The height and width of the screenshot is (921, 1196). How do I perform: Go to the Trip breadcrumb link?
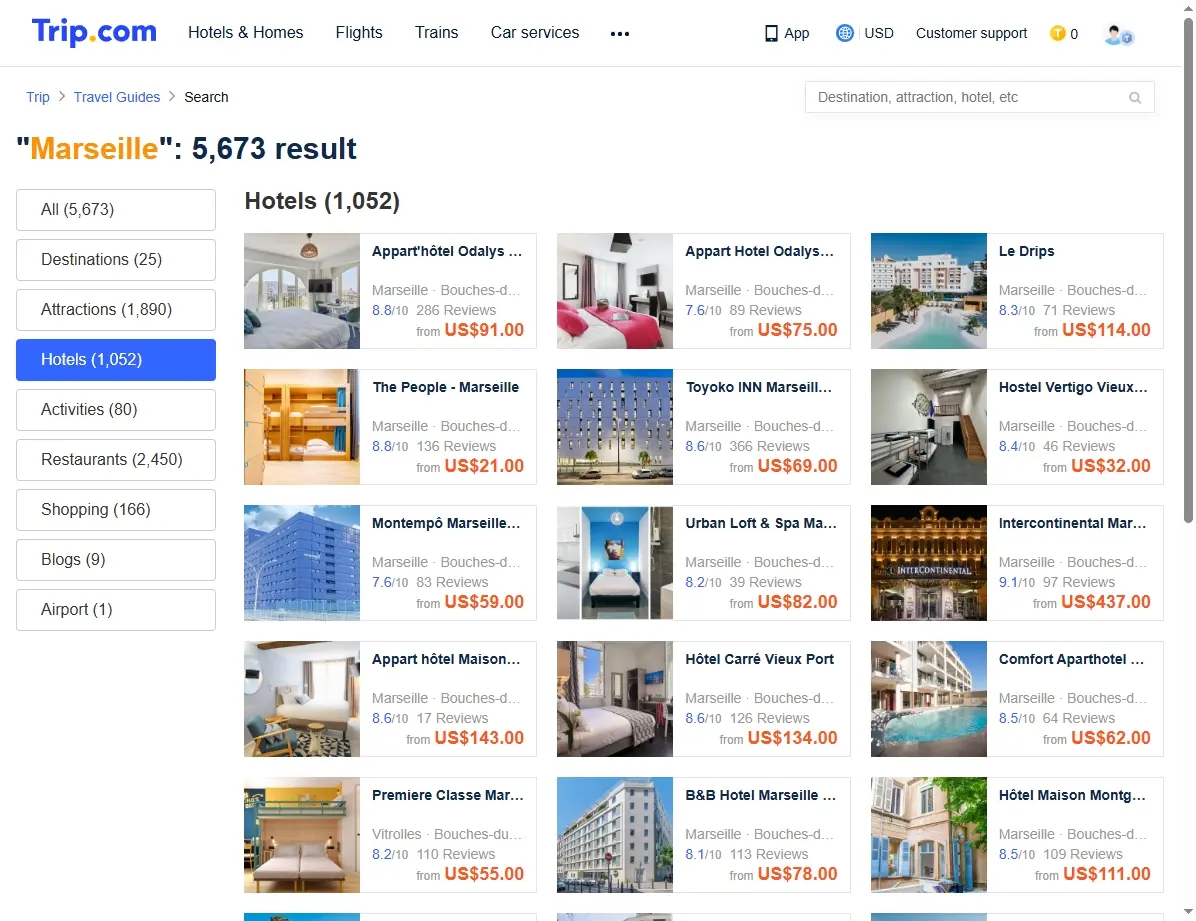(x=37, y=97)
